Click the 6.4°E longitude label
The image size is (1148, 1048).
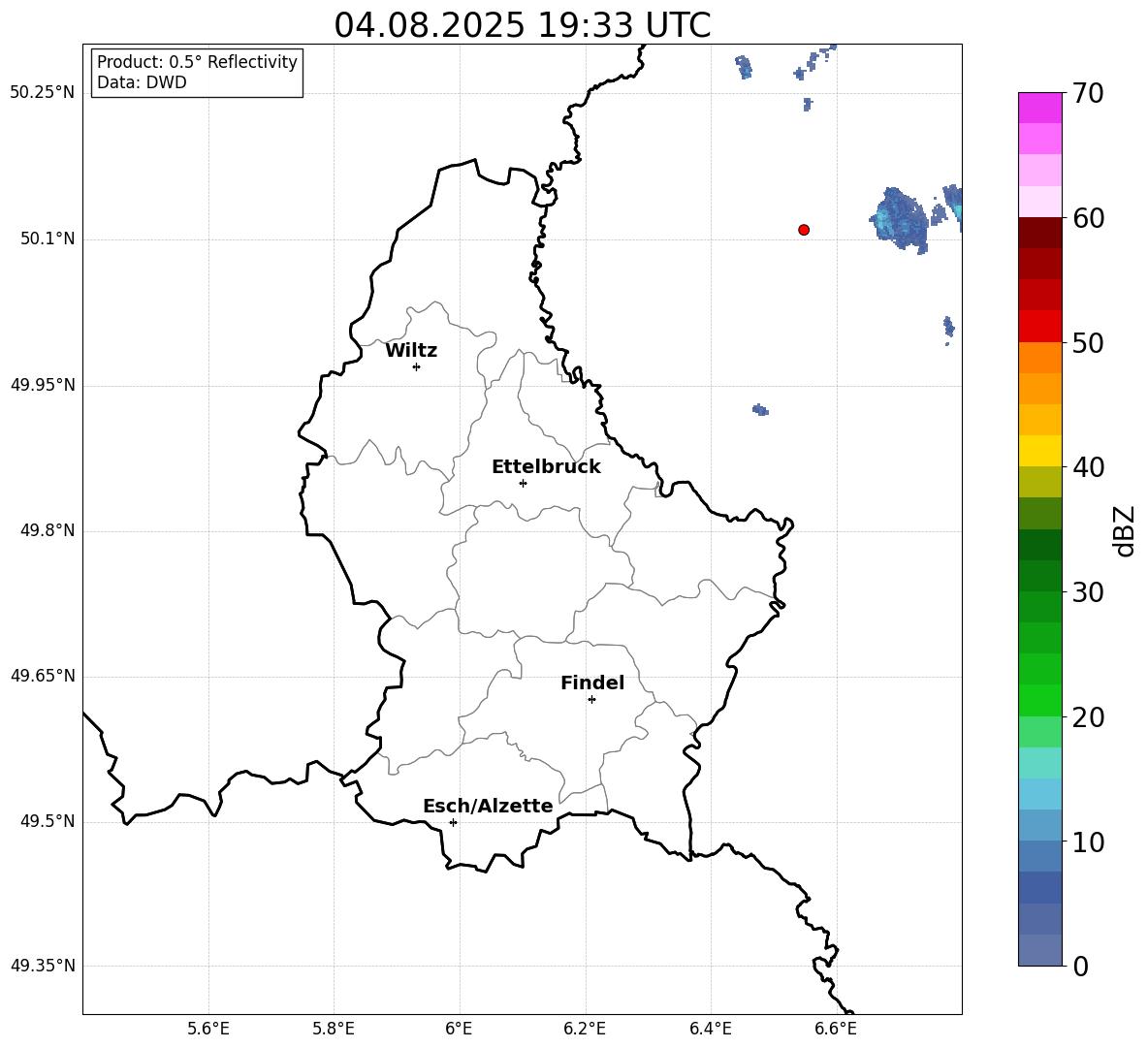(710, 1029)
